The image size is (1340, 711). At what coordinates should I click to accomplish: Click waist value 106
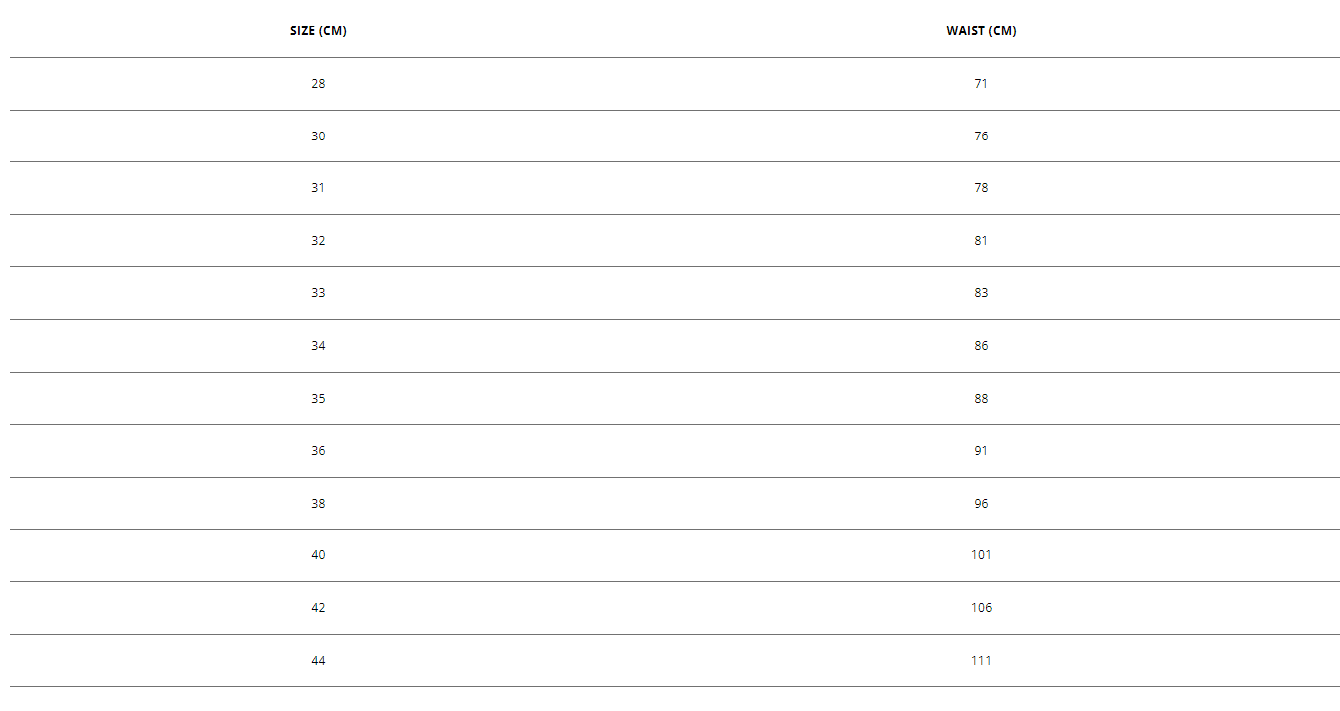tap(981, 608)
